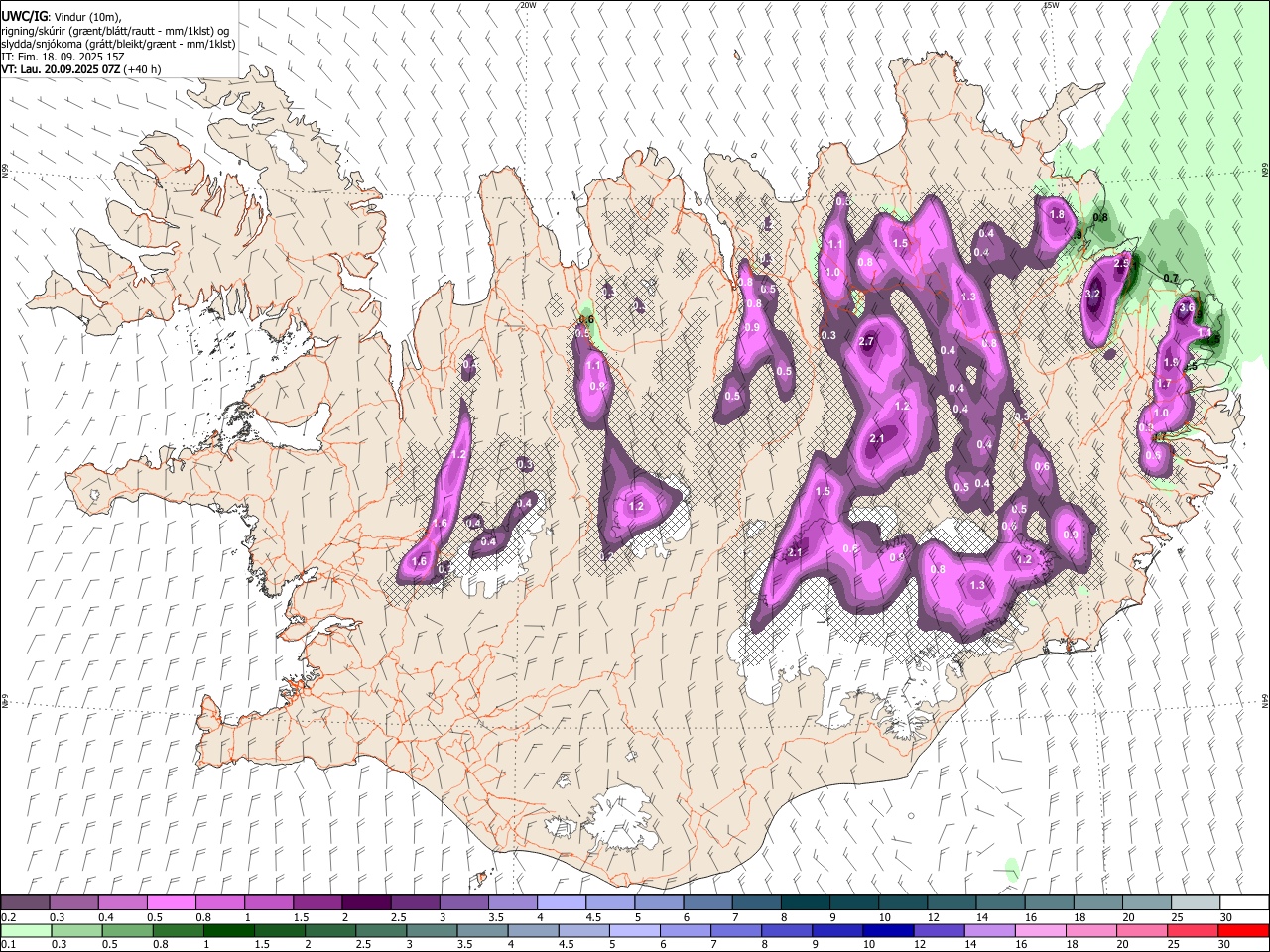Click the 1.7 value in the east fjords
The image size is (1270, 952).
pos(1164,384)
